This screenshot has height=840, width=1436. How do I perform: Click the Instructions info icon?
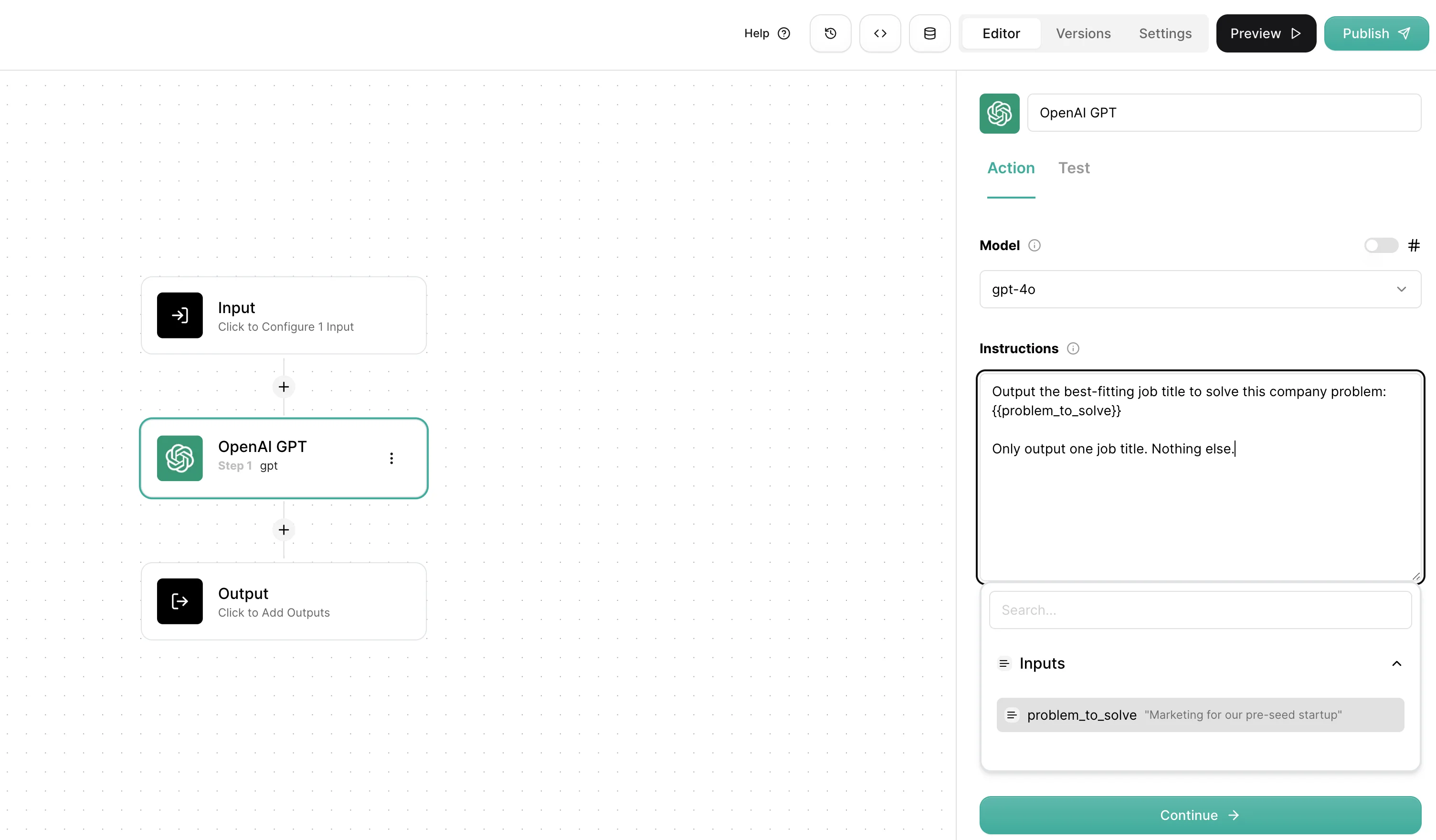[x=1073, y=349]
